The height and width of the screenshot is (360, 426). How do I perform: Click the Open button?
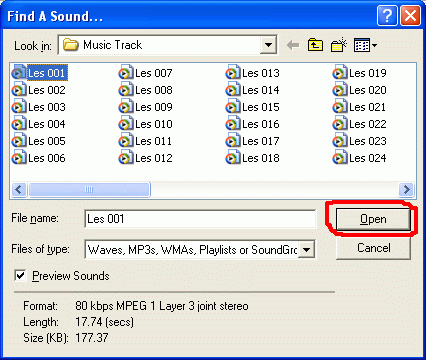pos(373,219)
